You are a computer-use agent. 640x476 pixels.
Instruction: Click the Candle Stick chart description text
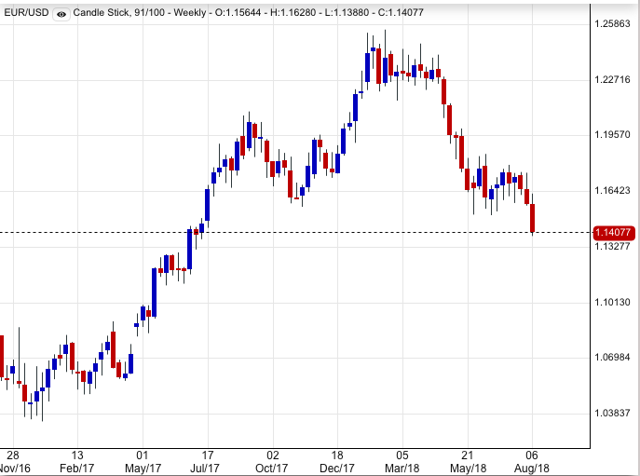pyautogui.click(x=248, y=13)
